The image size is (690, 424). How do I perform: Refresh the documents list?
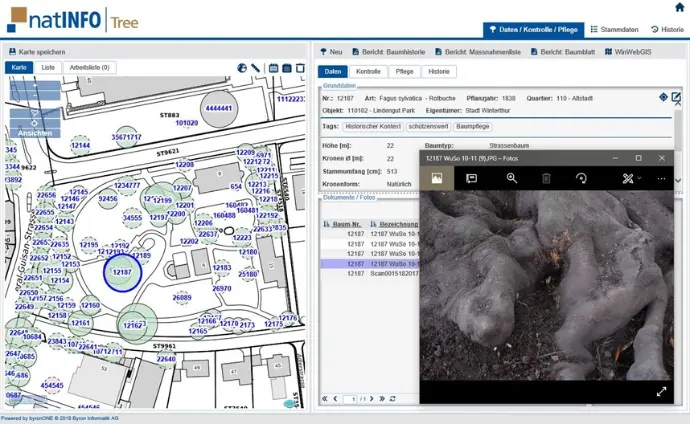click(x=393, y=398)
